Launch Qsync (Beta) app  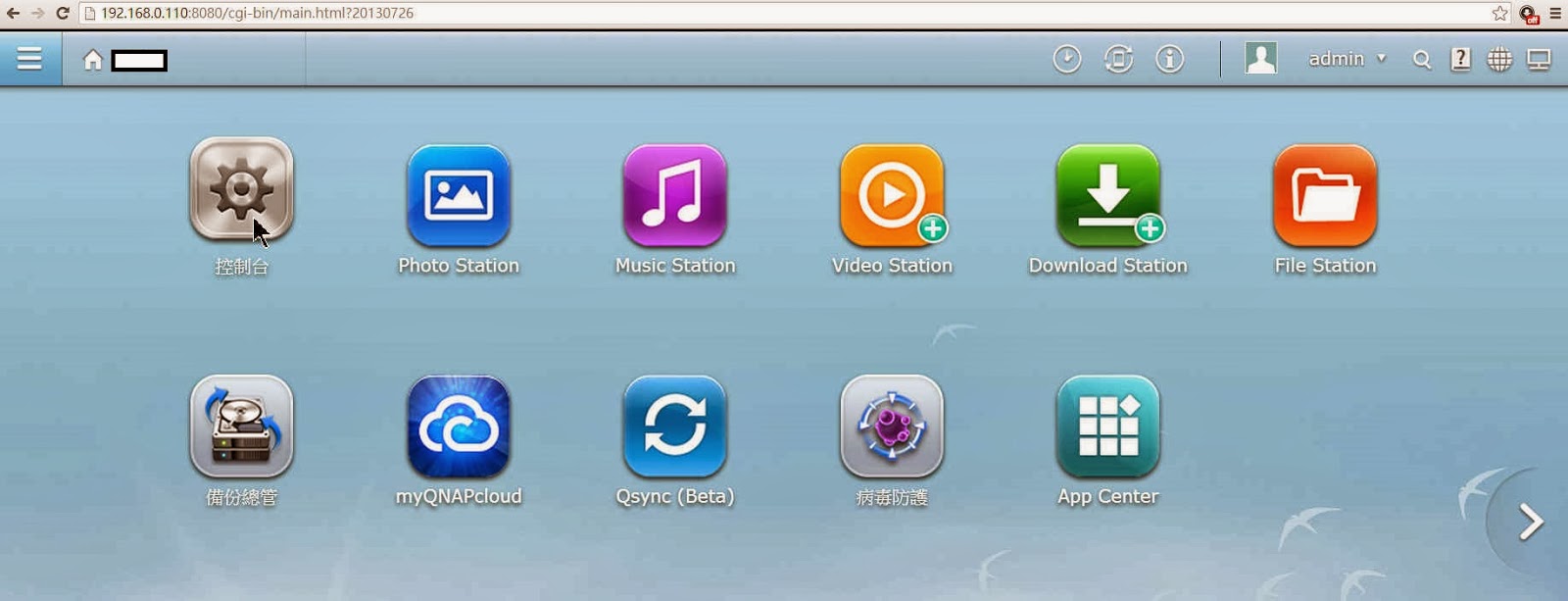point(675,426)
